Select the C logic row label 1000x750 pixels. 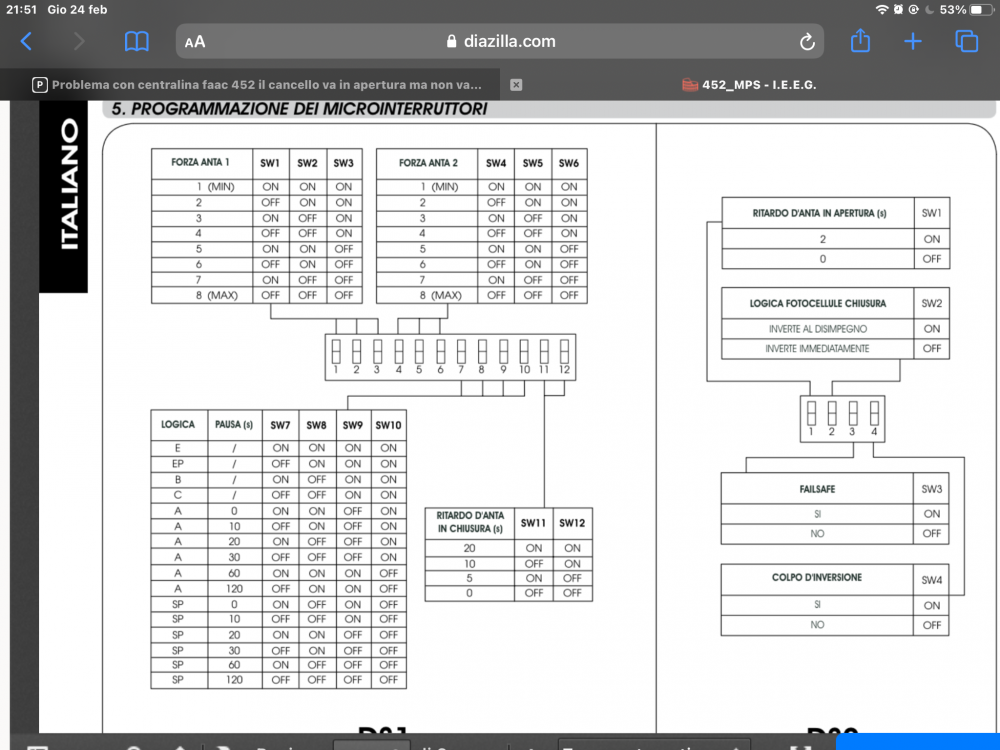[x=177, y=495]
